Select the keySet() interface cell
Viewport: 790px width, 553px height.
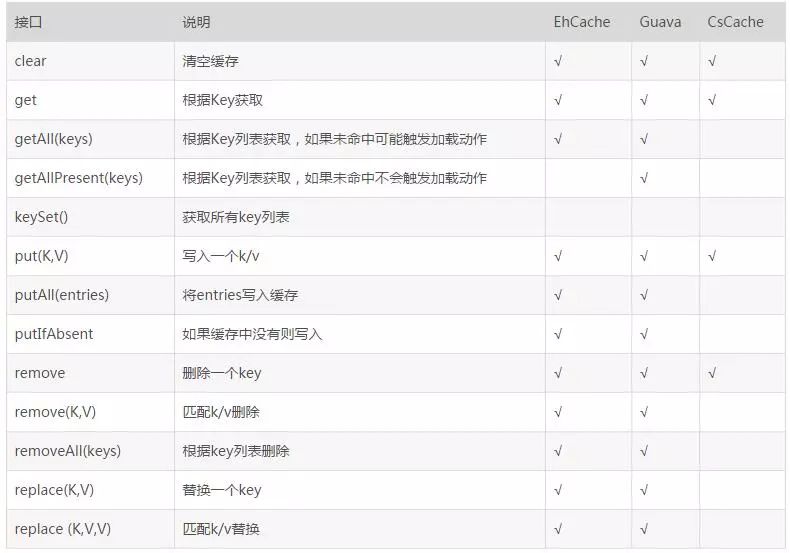pyautogui.click(x=91, y=217)
